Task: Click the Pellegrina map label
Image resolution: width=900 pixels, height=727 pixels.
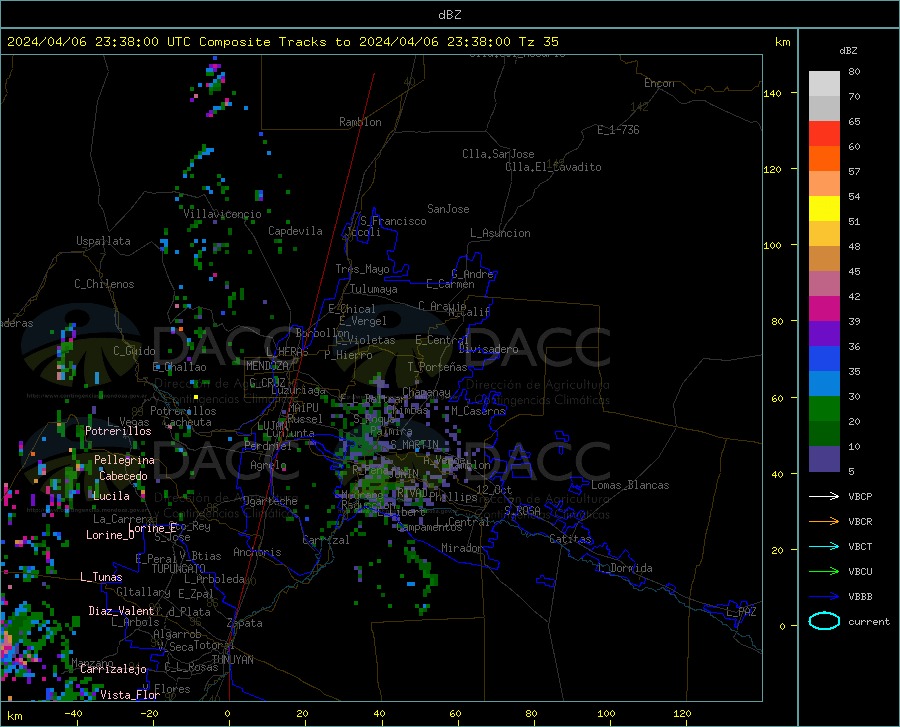Action: click(x=124, y=460)
